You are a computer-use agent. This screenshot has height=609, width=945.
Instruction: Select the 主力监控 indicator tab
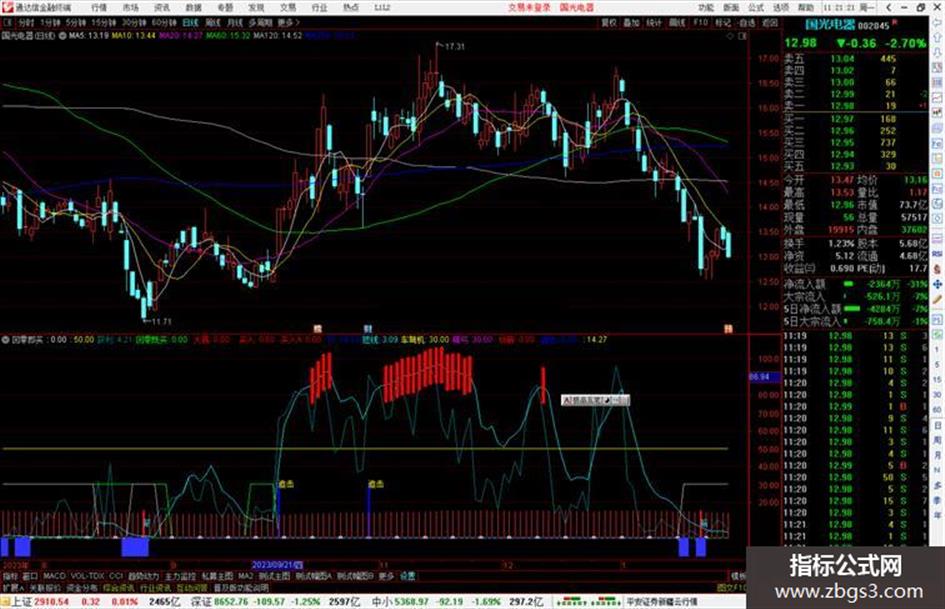click(180, 576)
